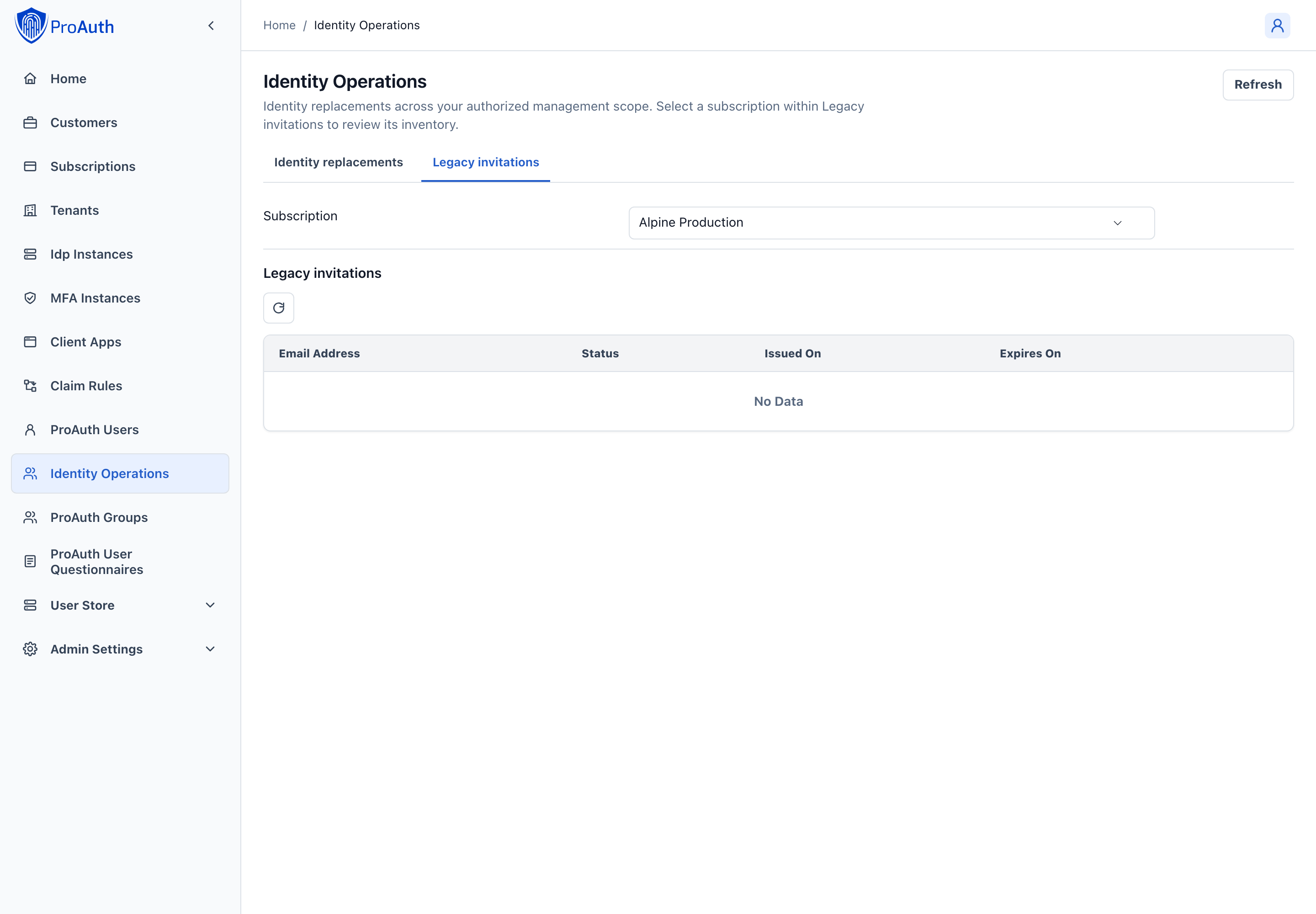The width and height of the screenshot is (1316, 914).
Task: Click the Client Apps window icon
Action: pos(30,342)
